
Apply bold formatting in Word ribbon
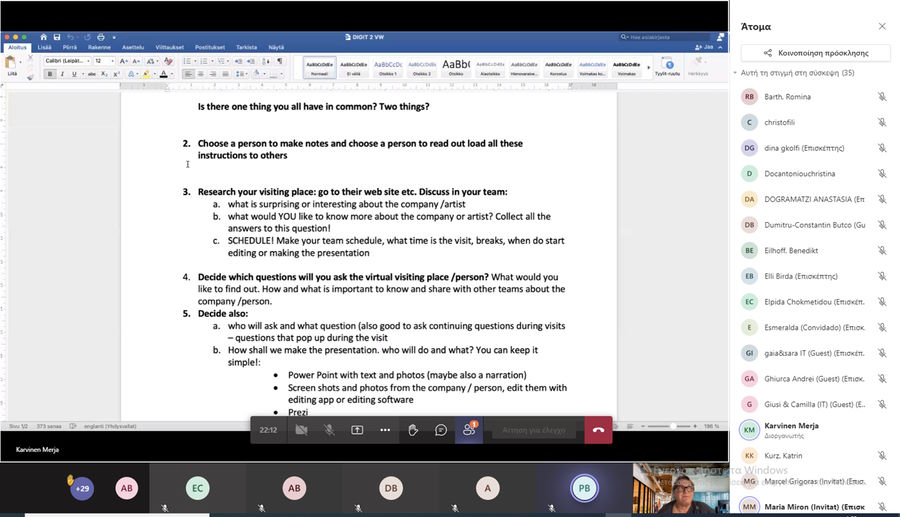point(48,74)
